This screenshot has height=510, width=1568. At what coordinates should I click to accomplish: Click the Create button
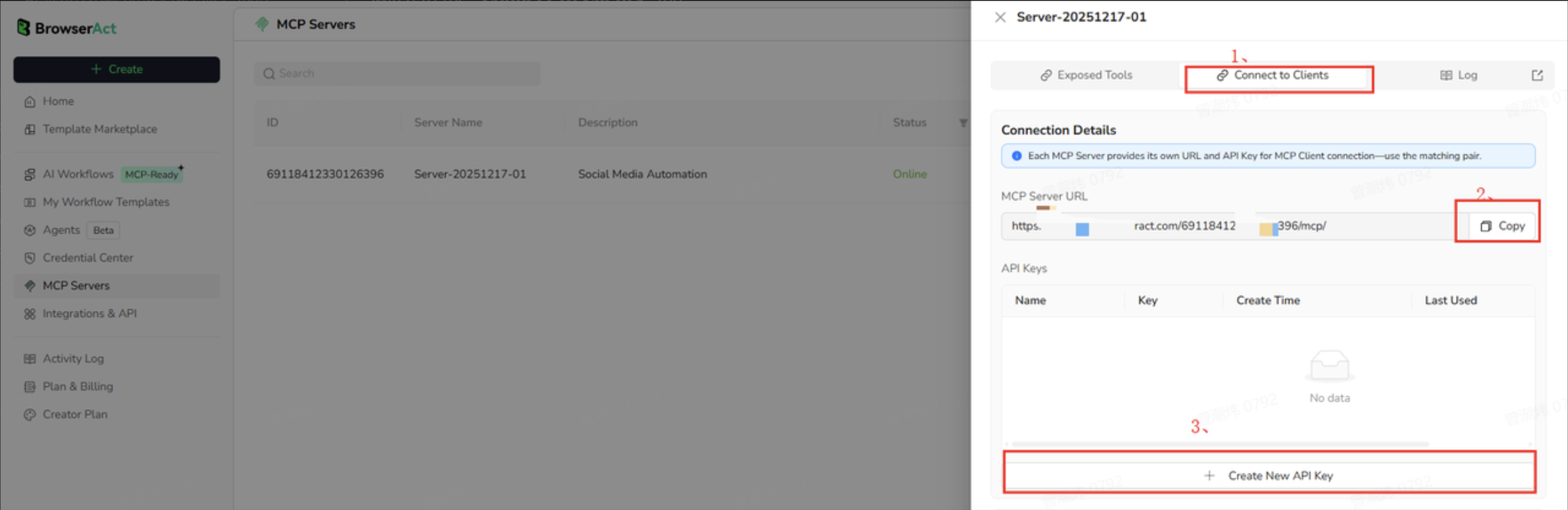[117, 69]
